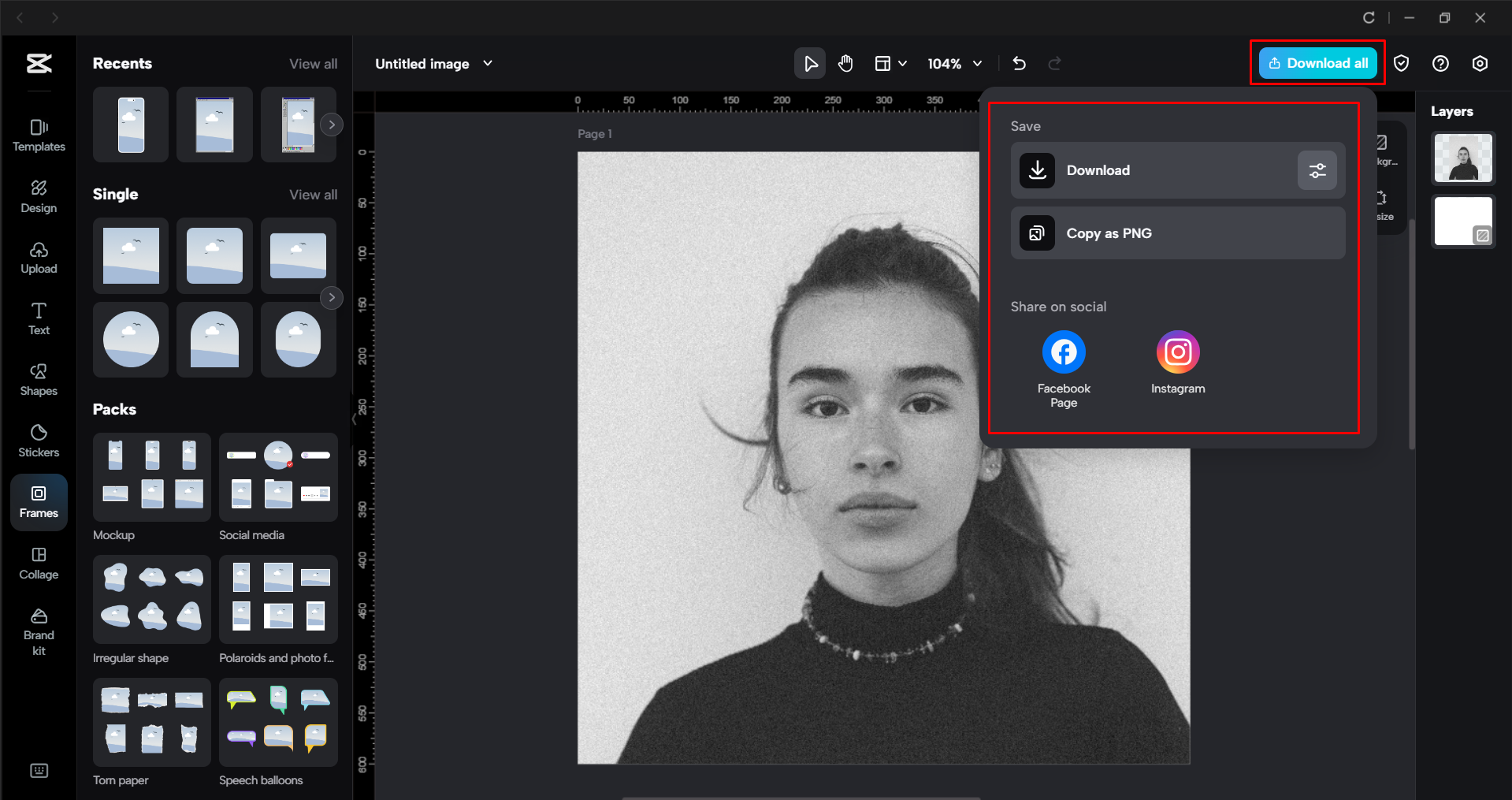Image resolution: width=1512 pixels, height=800 pixels.
Task: Click View all next to Recents
Action: click(x=313, y=63)
